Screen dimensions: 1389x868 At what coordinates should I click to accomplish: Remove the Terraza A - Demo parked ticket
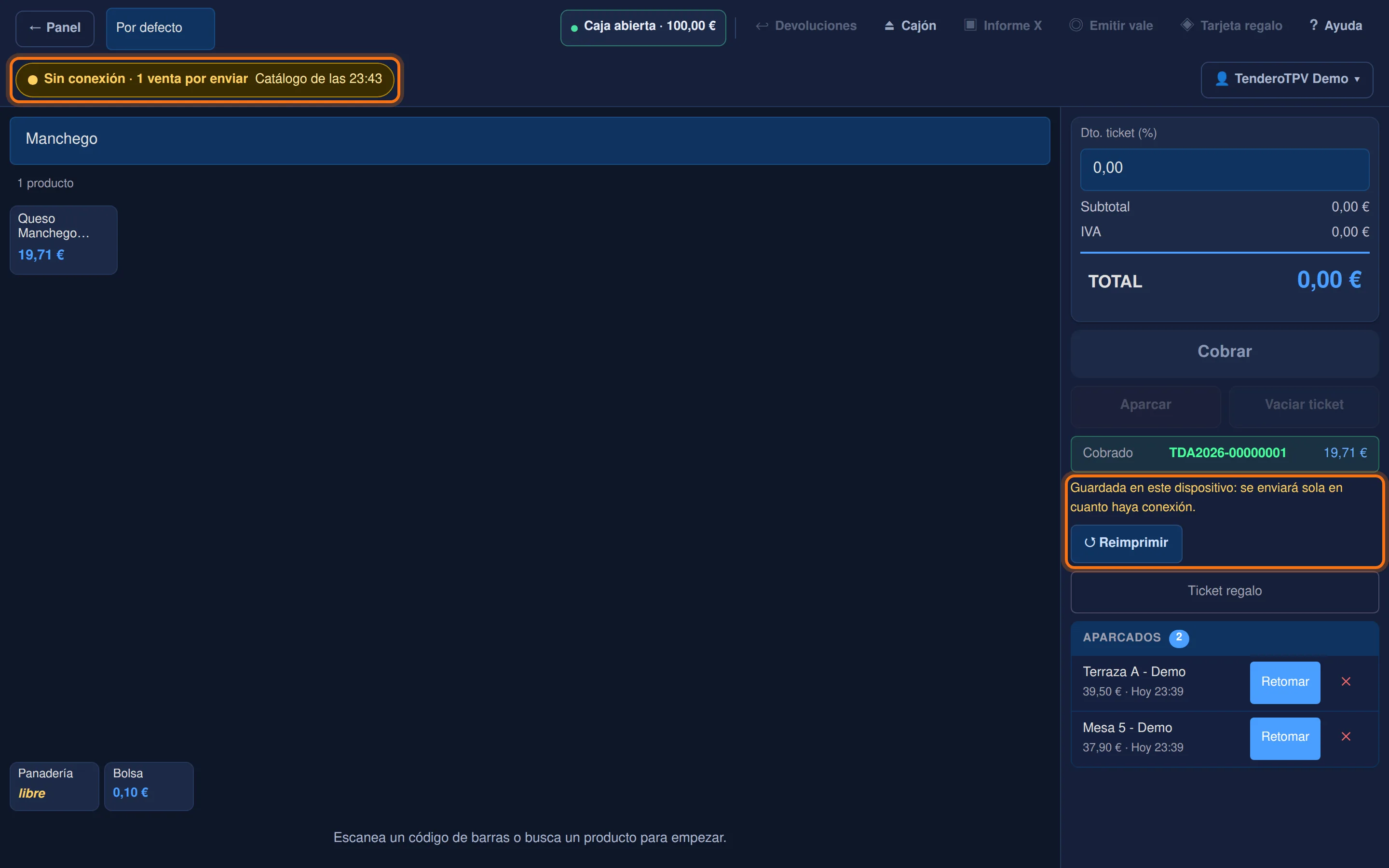tap(1346, 681)
